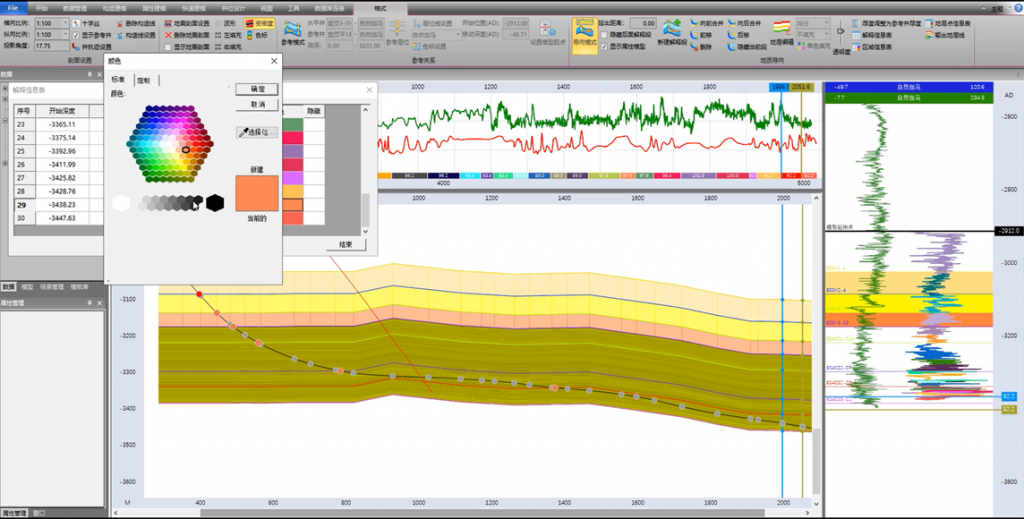
Task: Toggle 隐藏后置解释段 checkbox
Action: coord(604,35)
